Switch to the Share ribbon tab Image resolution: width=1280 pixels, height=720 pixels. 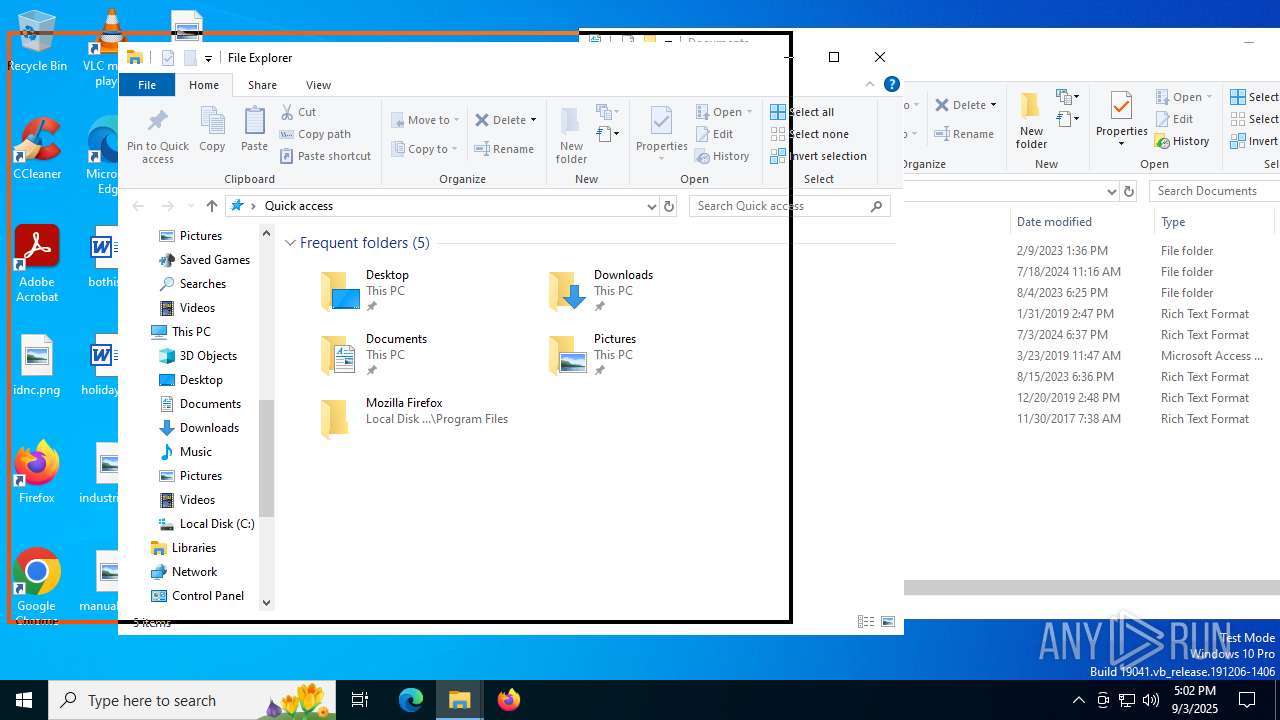[x=262, y=85]
